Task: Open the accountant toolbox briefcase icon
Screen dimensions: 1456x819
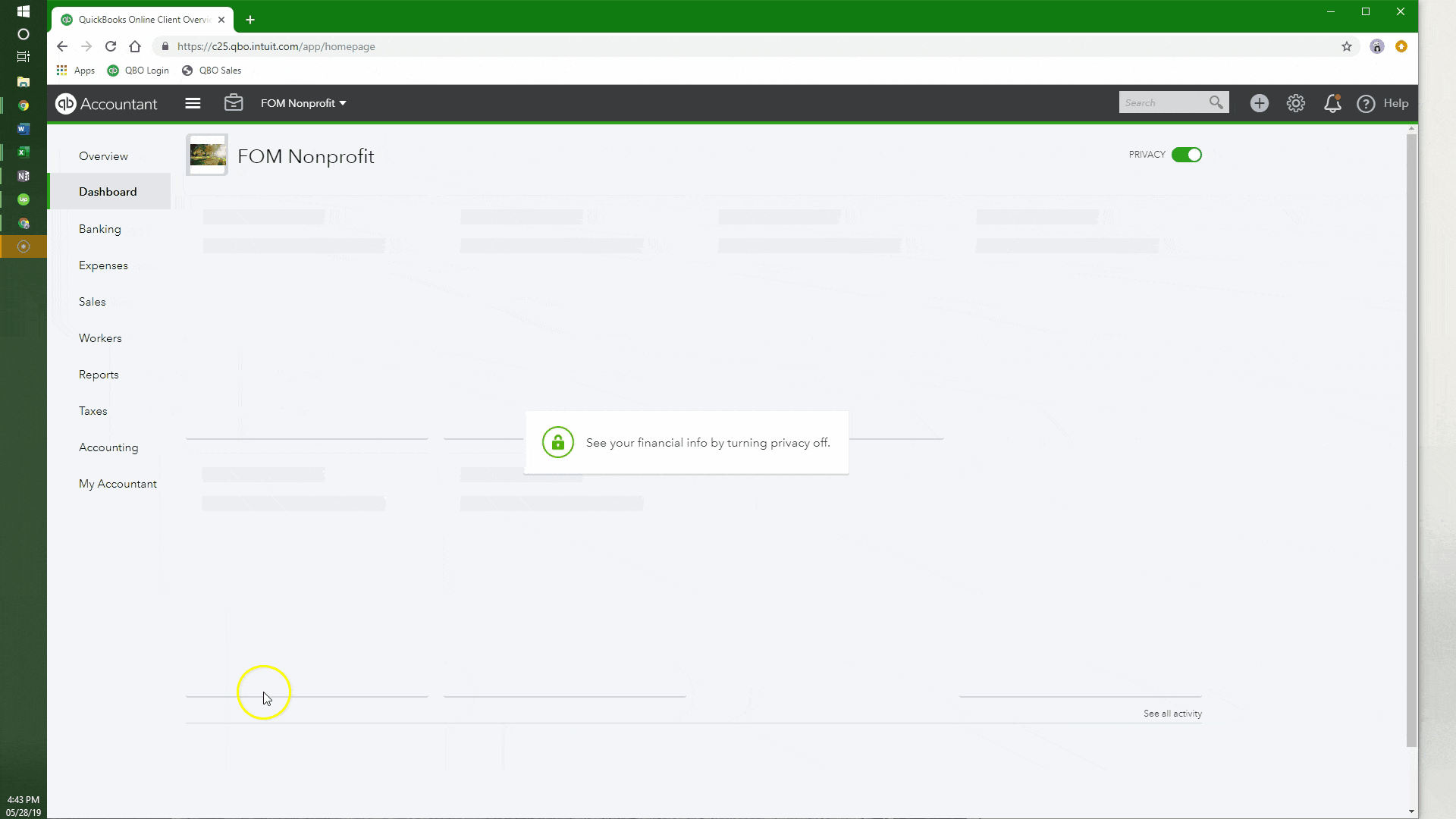Action: pos(234,102)
